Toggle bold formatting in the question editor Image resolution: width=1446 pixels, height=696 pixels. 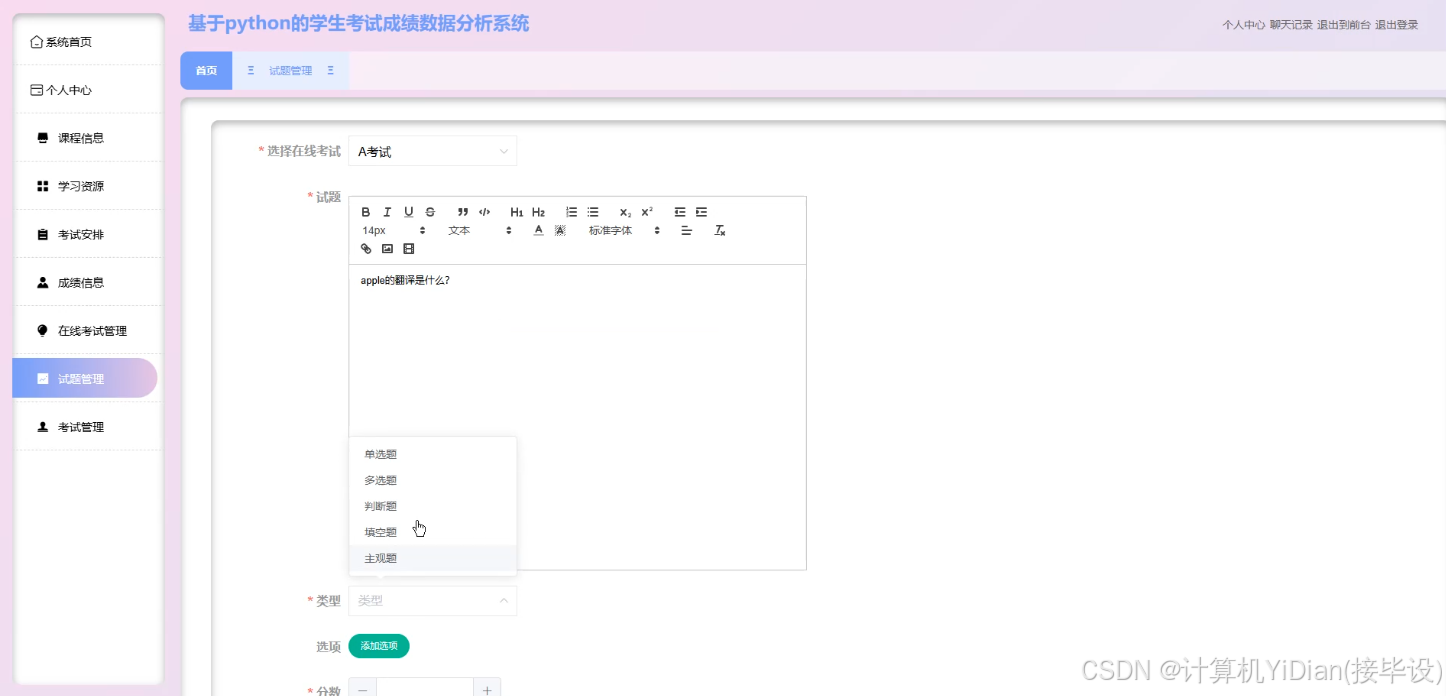[366, 211]
